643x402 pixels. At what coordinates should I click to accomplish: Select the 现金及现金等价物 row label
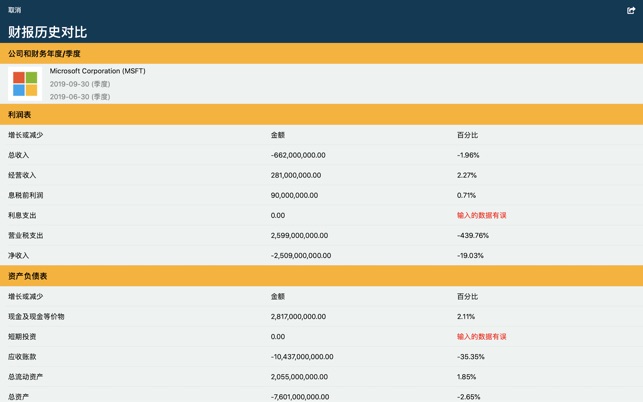click(x=36, y=316)
